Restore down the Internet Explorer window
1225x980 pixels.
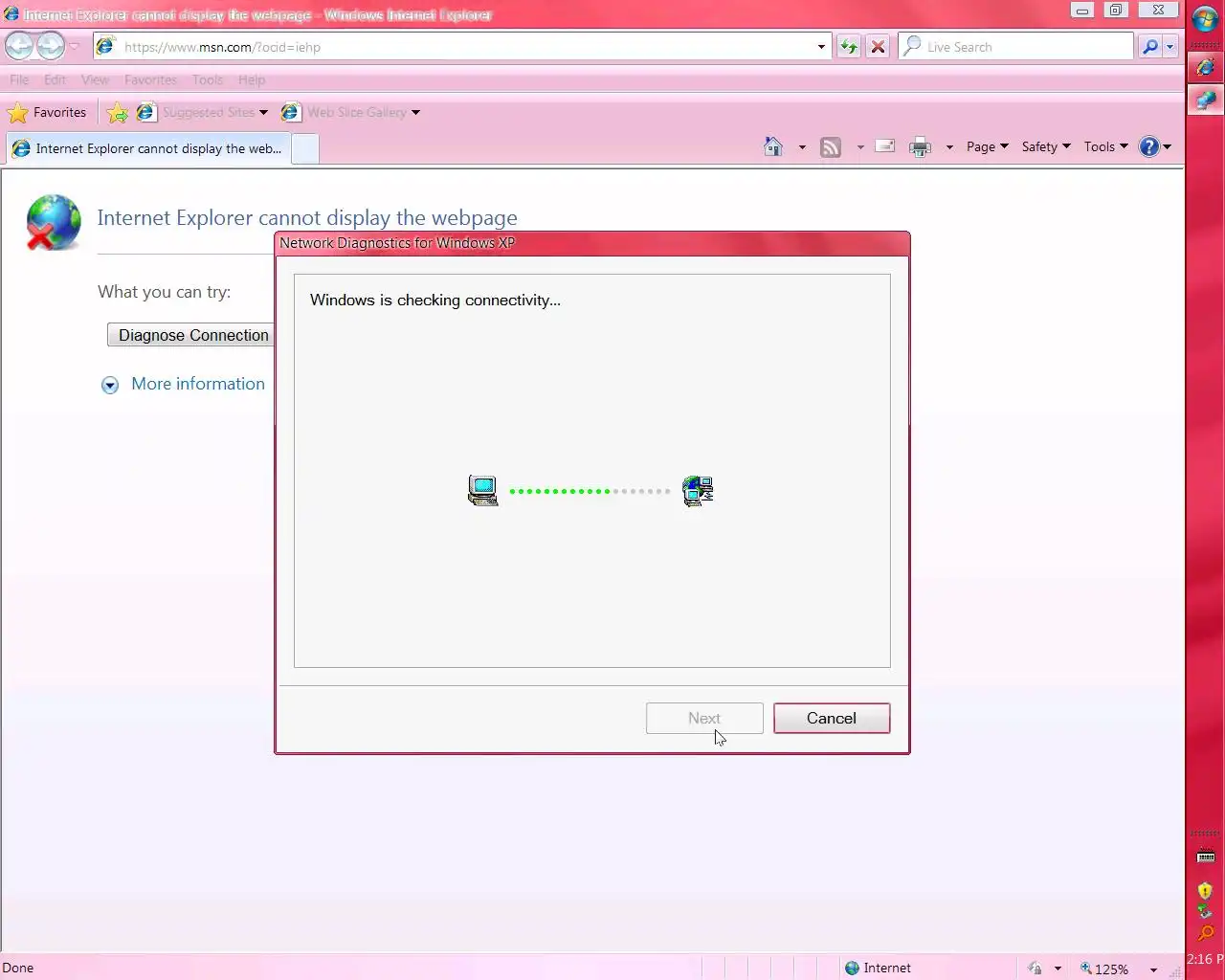point(1115,11)
